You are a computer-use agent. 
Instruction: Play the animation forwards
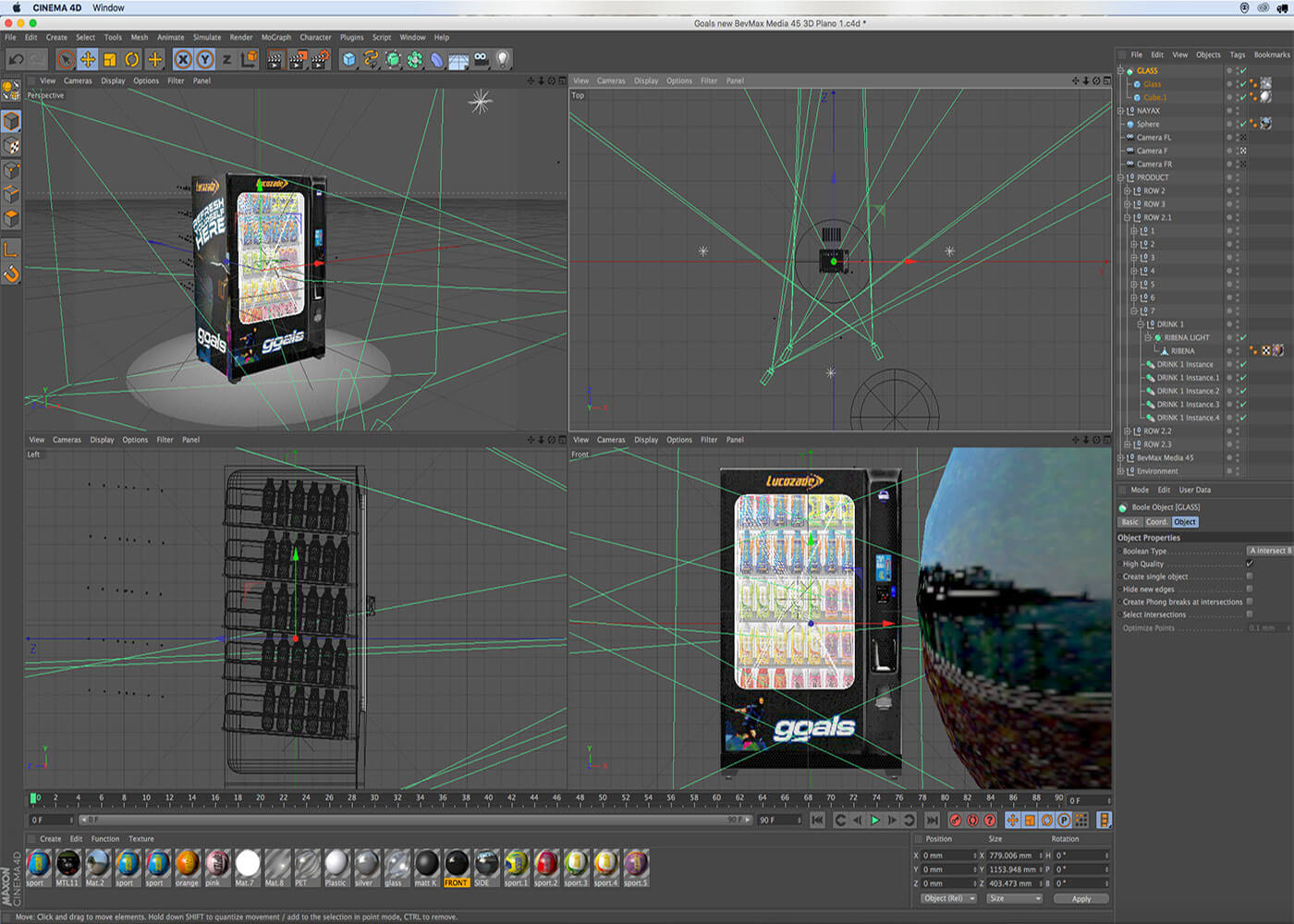click(x=874, y=820)
